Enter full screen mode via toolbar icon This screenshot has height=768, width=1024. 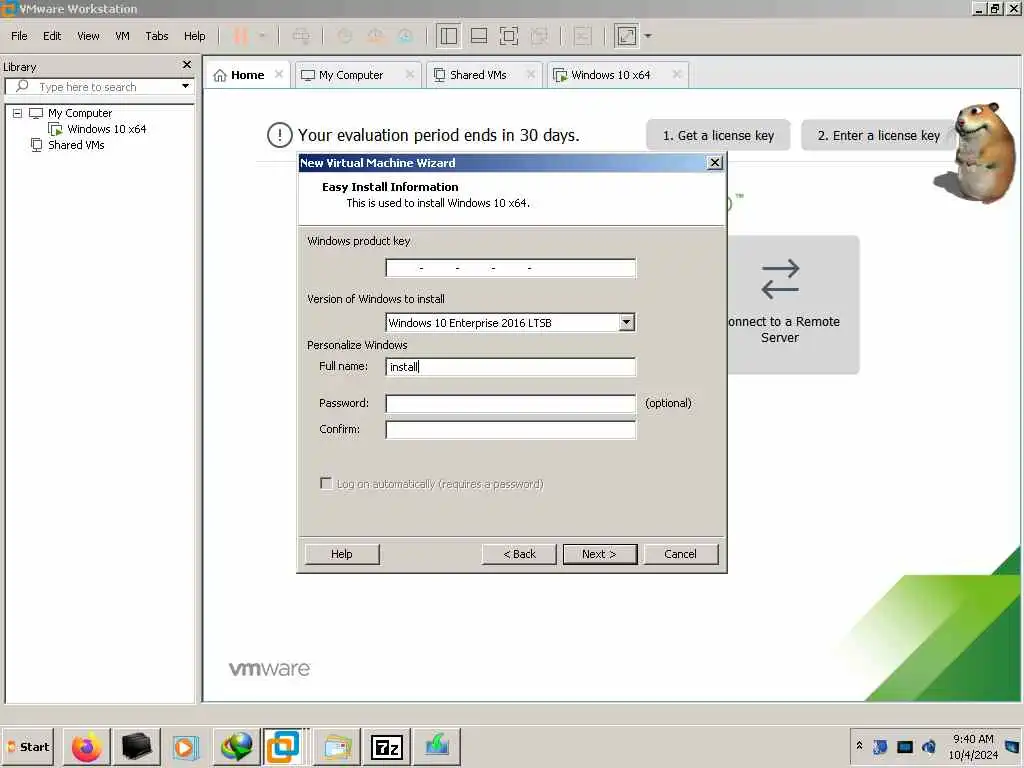[x=509, y=36]
